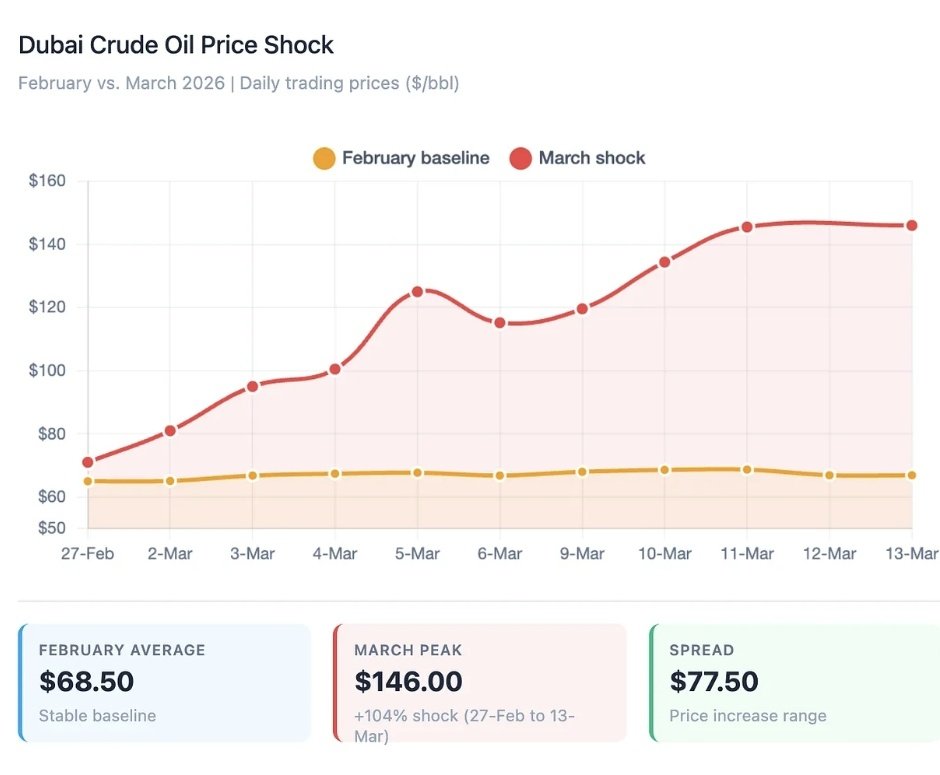Viewport: 940px width, 775px height.
Task: Click the March shock point at 6-Mar
Action: pyautogui.click(x=500, y=323)
